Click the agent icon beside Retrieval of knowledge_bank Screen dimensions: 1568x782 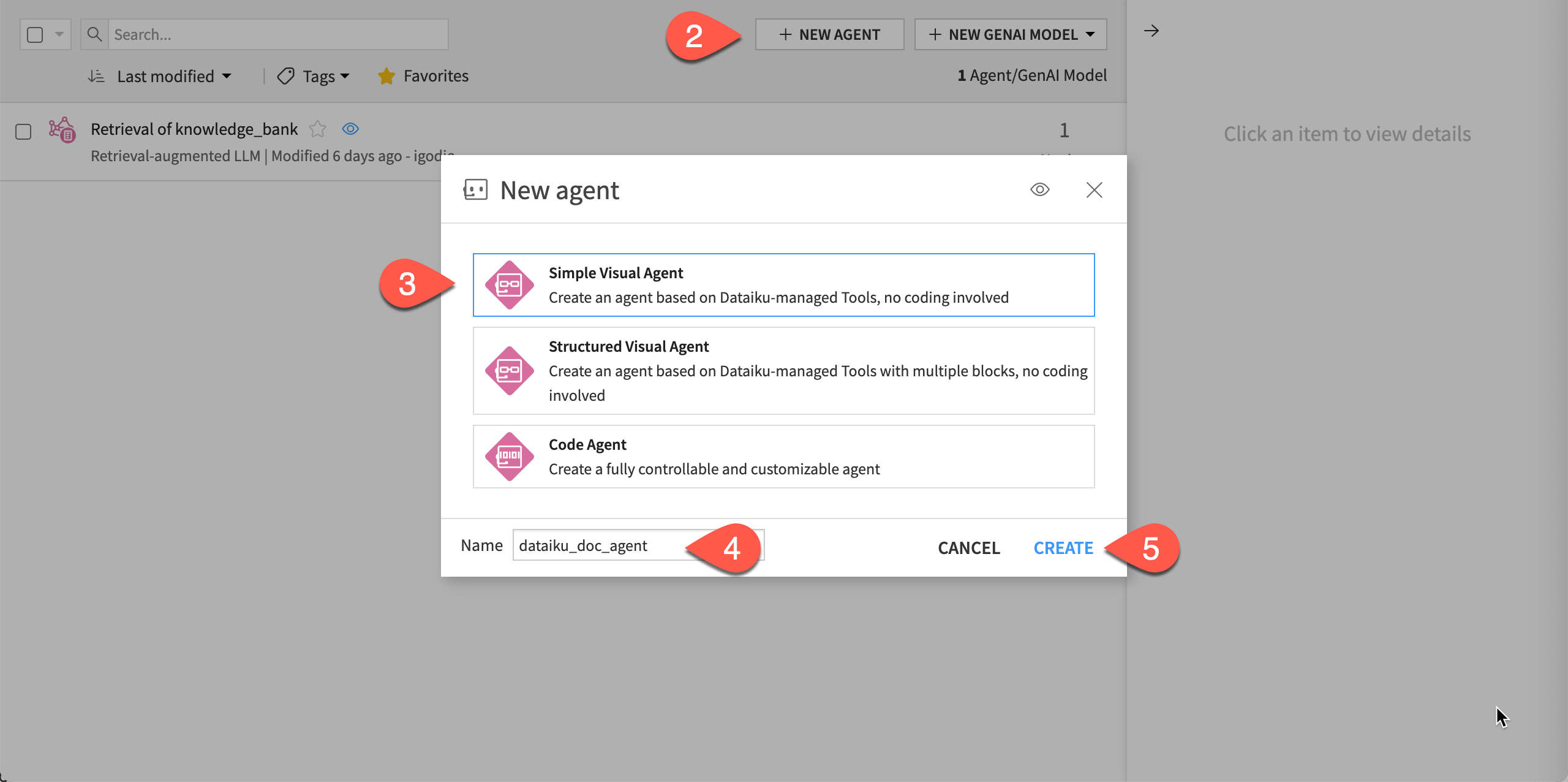pyautogui.click(x=62, y=130)
